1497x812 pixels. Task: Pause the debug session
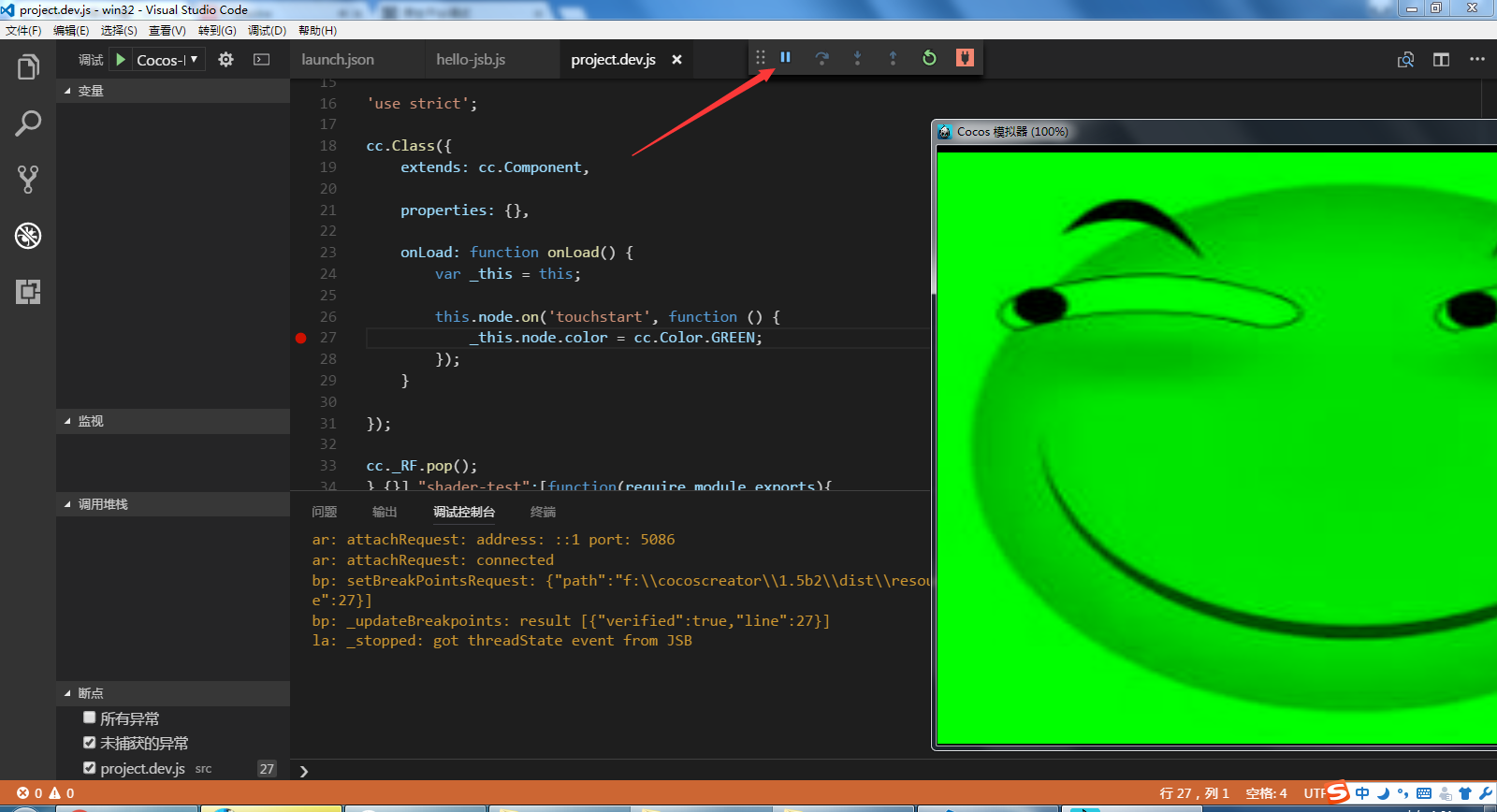[786, 58]
